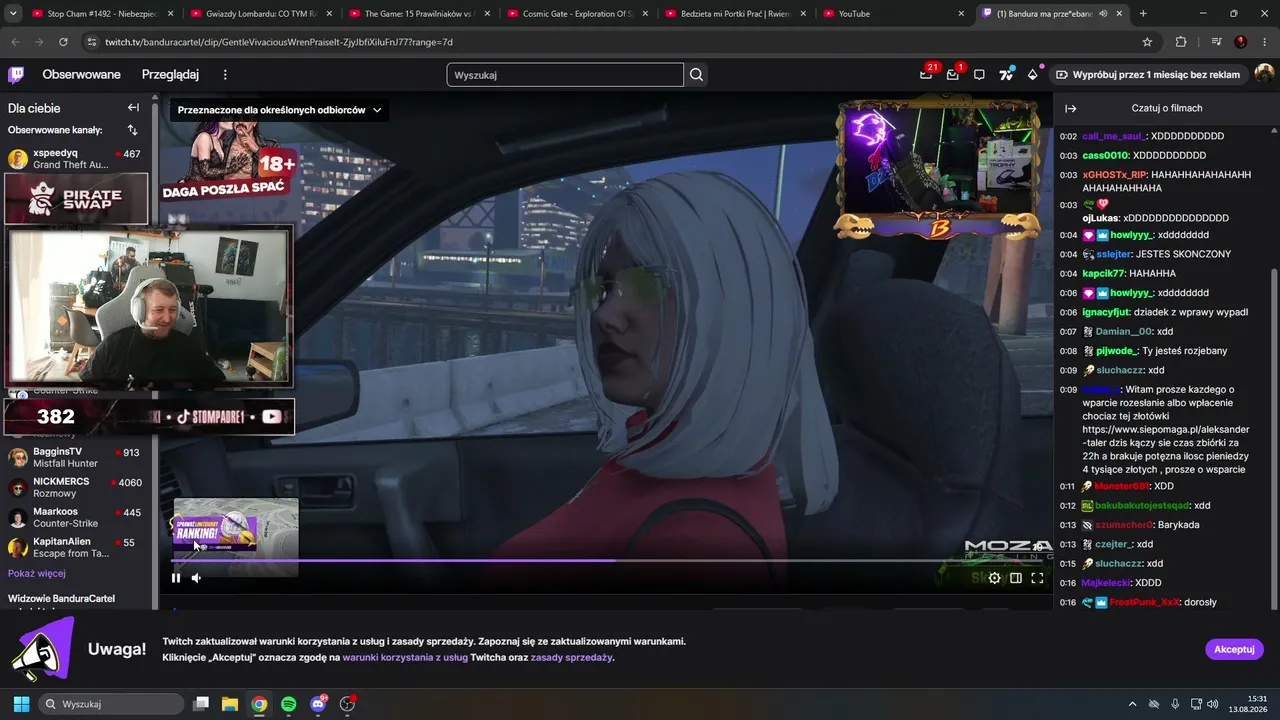This screenshot has width=1280, height=720.
Task: Click Pokaż więcej in sidebar
Action: [x=37, y=574]
